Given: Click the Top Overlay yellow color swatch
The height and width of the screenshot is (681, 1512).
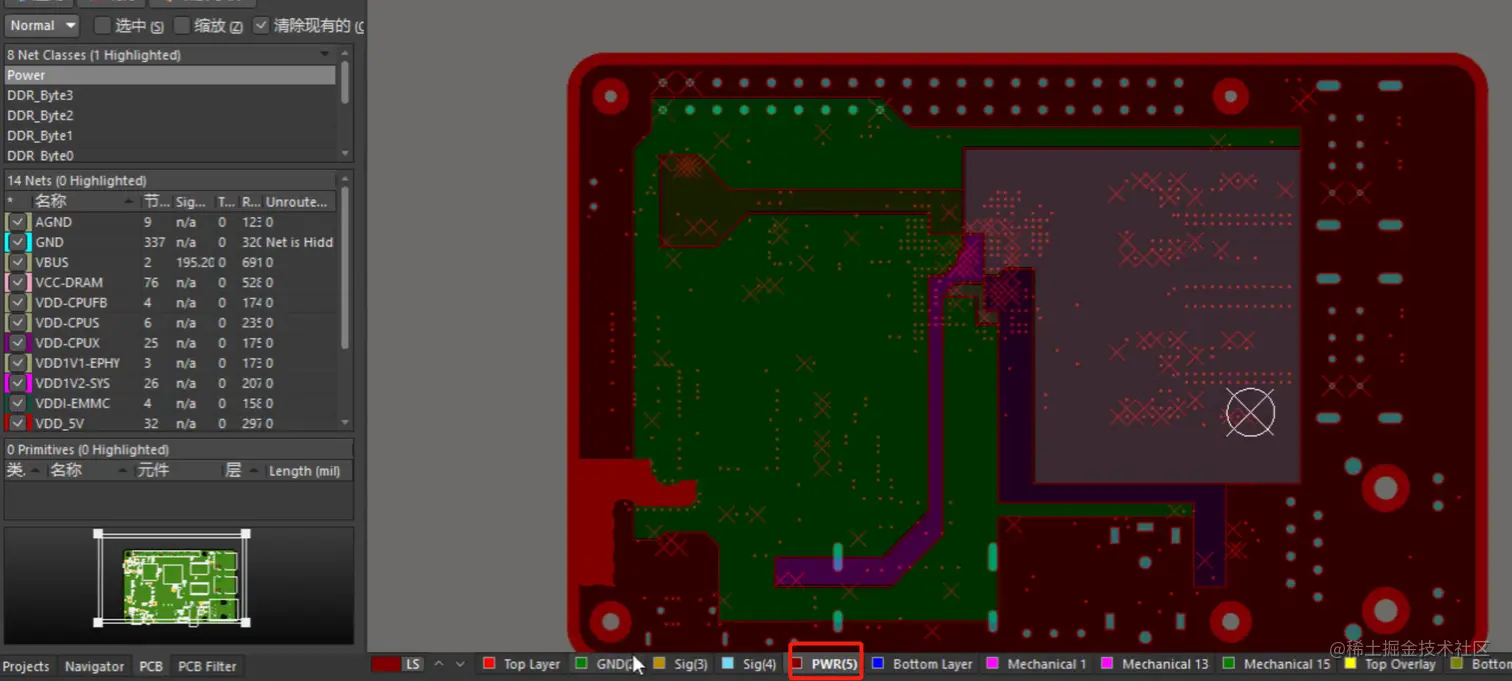Looking at the screenshot, I should pos(1350,663).
